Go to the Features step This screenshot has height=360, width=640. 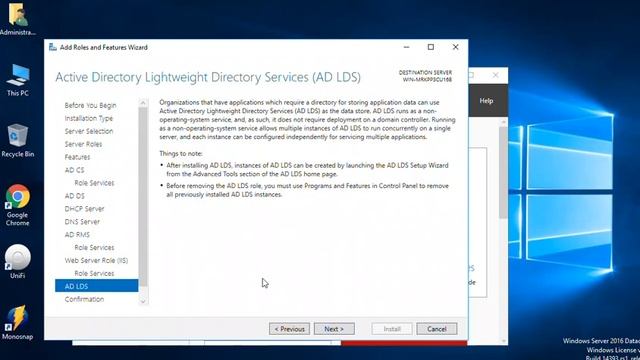pyautogui.click(x=77, y=157)
